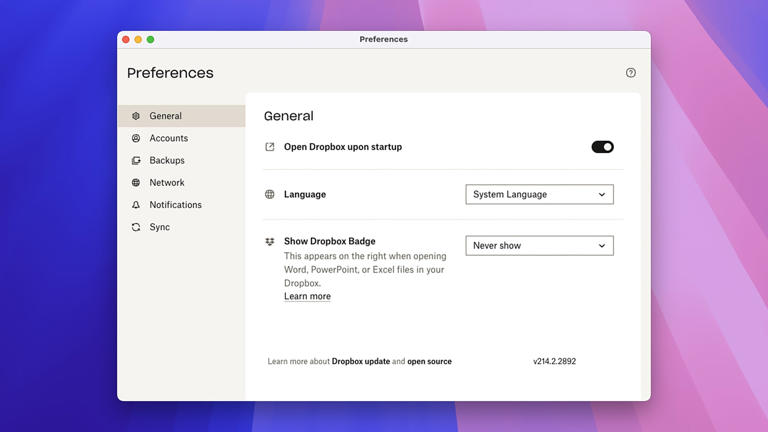Click the version number v214.2.2892
768x432 pixels.
pos(554,361)
